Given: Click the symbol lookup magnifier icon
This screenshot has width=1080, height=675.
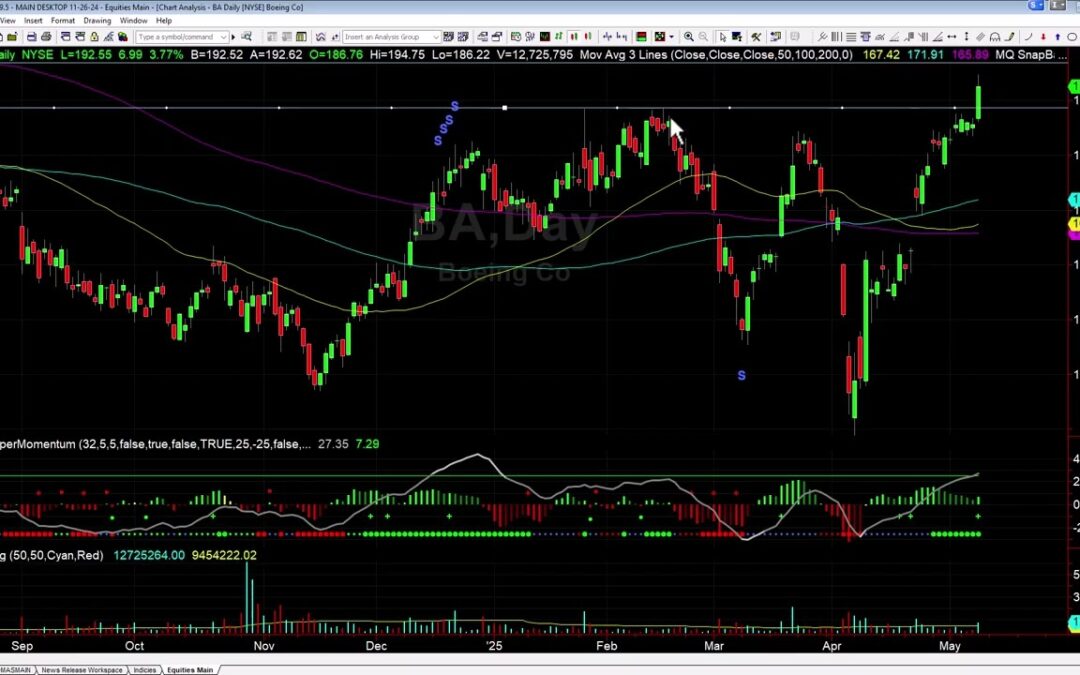Looking at the screenshot, I should [246, 37].
